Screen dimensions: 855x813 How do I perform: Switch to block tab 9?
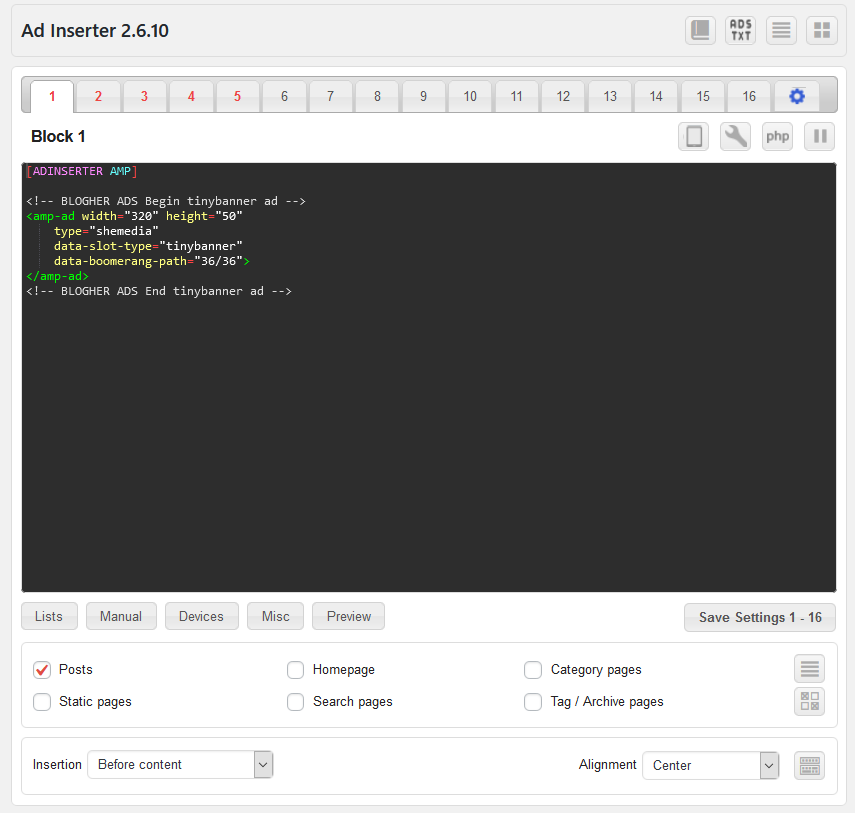(424, 97)
